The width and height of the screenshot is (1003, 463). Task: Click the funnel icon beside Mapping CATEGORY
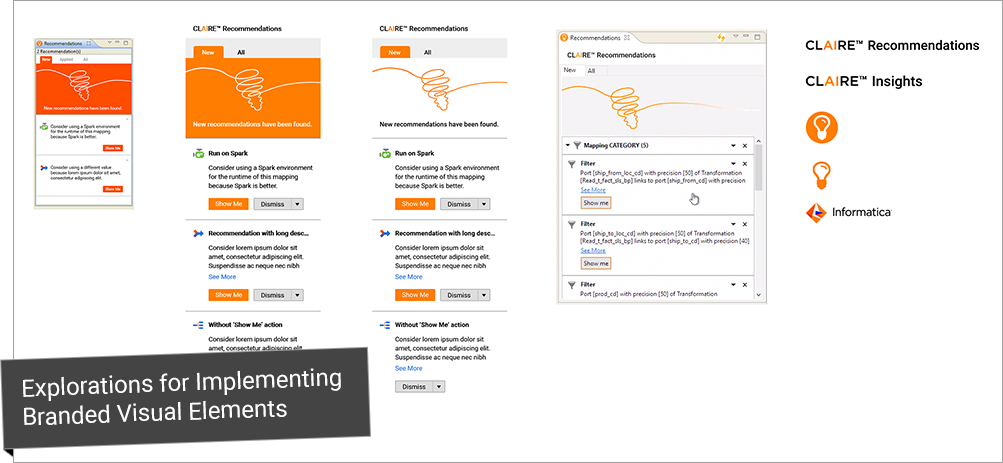pos(577,145)
